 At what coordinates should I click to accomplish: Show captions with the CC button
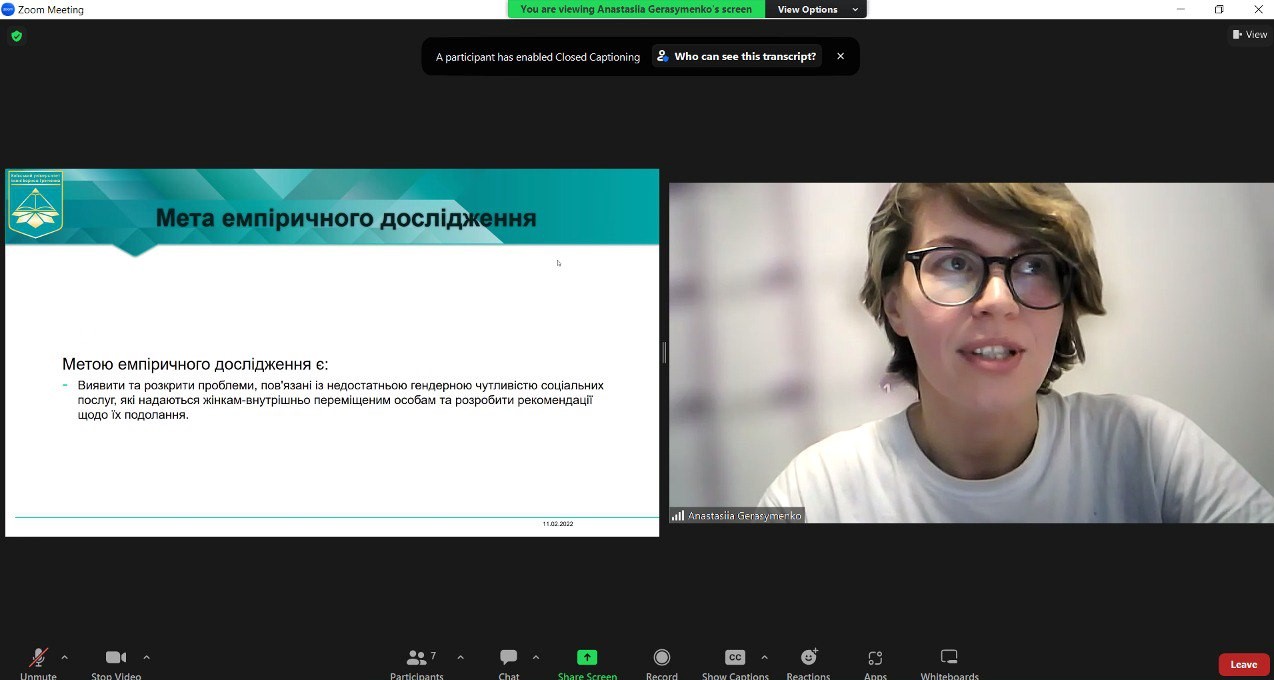click(x=735, y=662)
